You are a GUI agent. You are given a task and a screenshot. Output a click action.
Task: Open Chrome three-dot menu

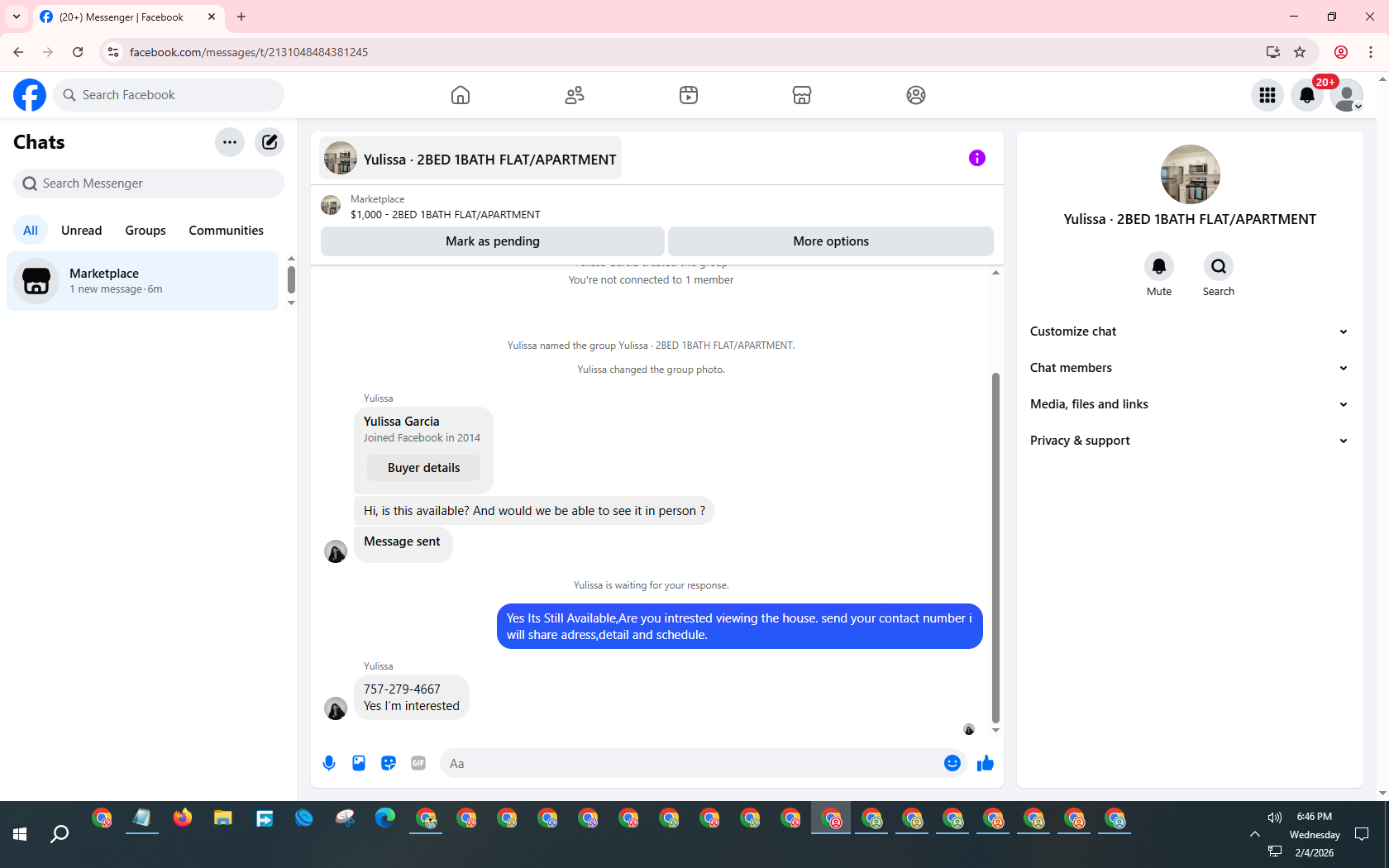click(1371, 52)
